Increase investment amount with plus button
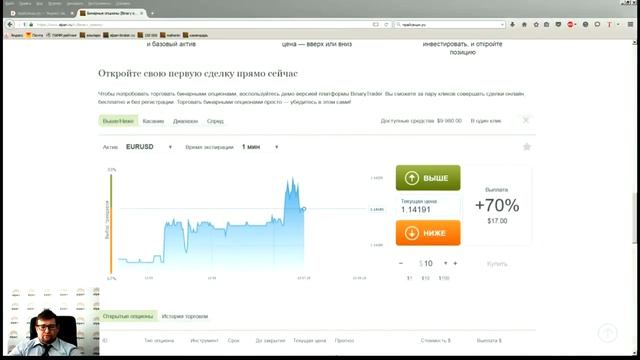 click(455, 263)
